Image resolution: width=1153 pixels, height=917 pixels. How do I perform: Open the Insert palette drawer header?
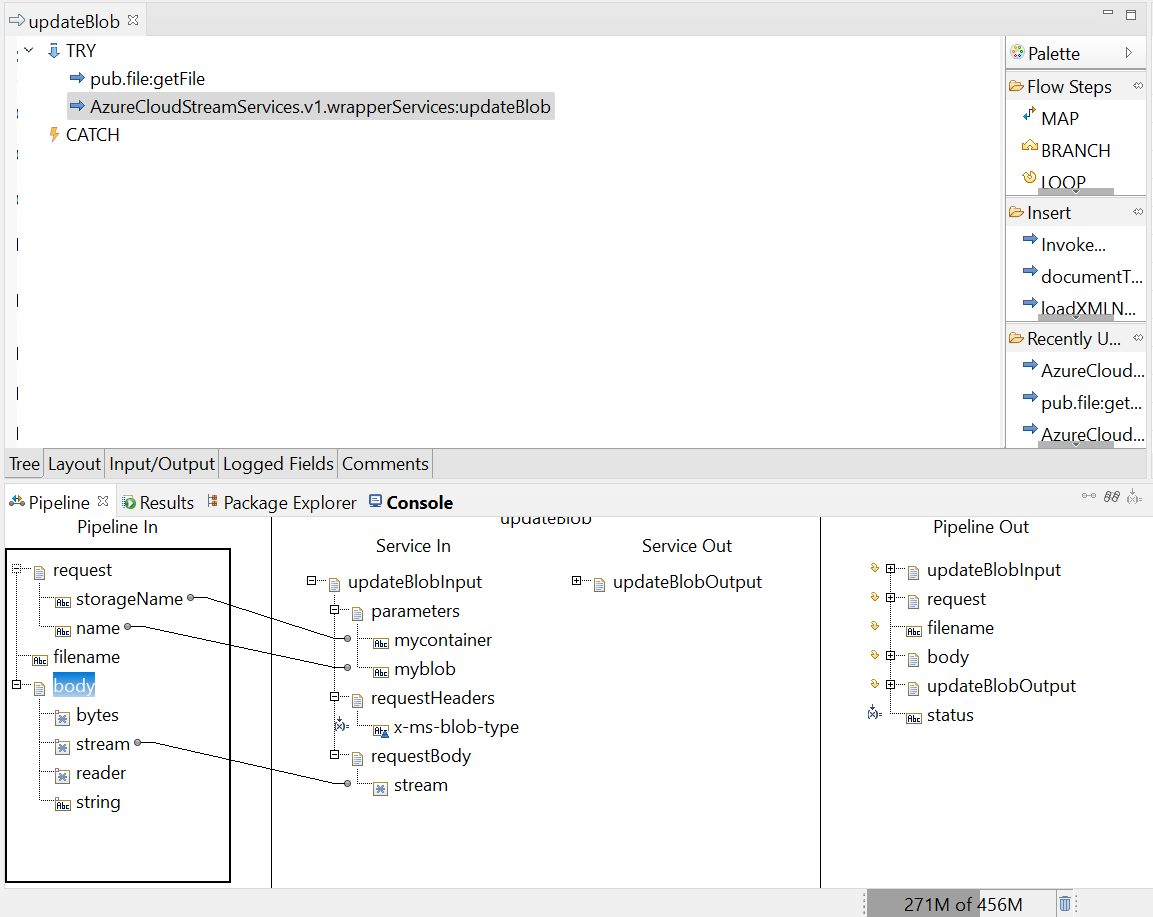[x=1049, y=213]
